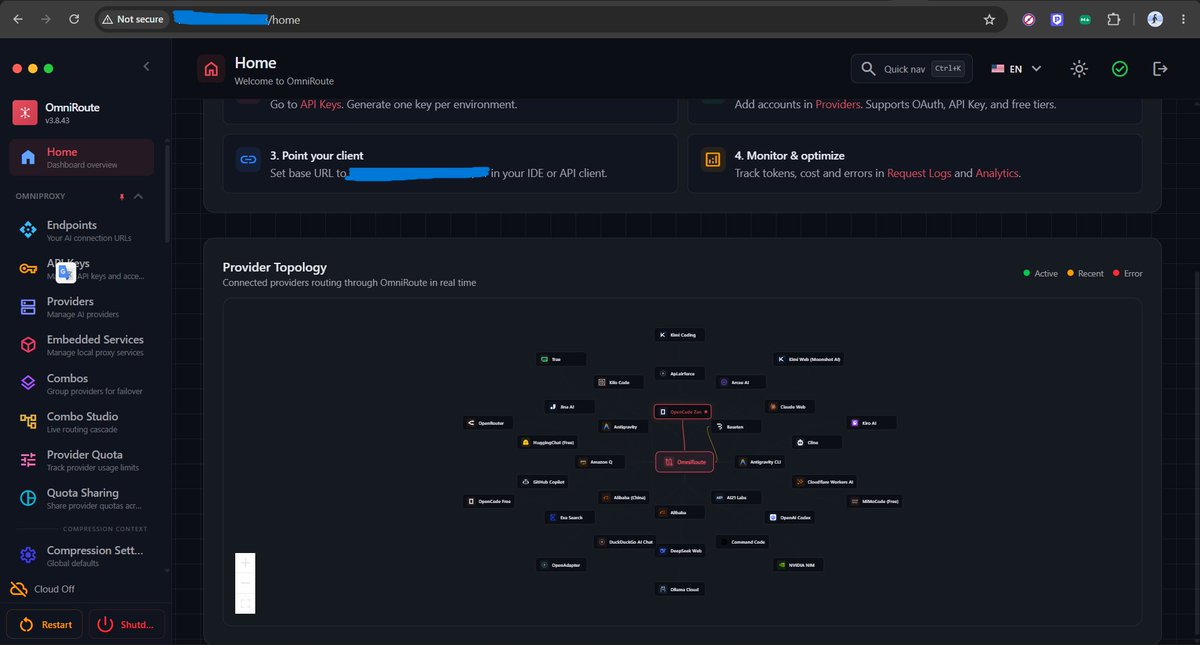Viewport: 1200px width, 645px height.
Task: Toggle the light/dark theme sun icon
Action: click(1079, 69)
